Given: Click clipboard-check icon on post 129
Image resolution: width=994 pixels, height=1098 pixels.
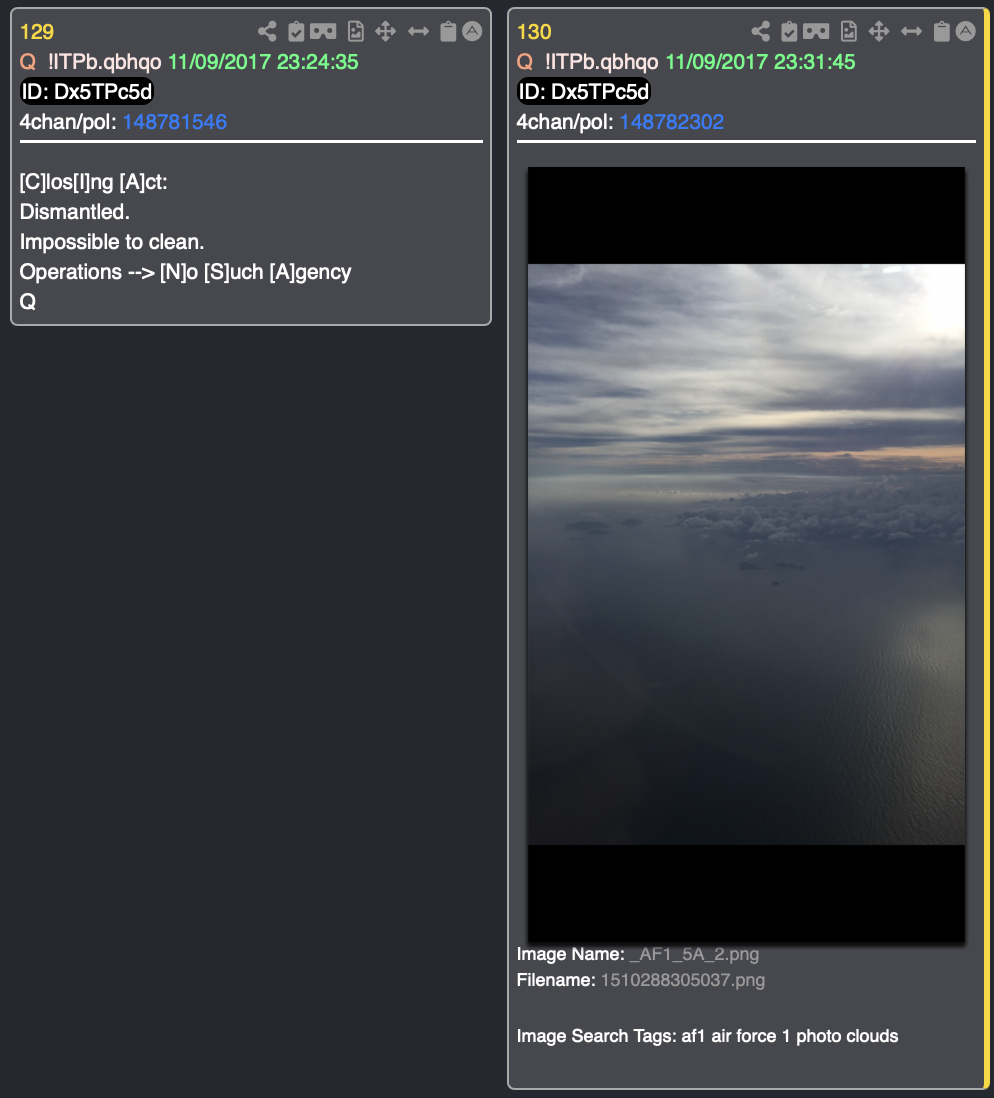Looking at the screenshot, I should click(x=296, y=32).
